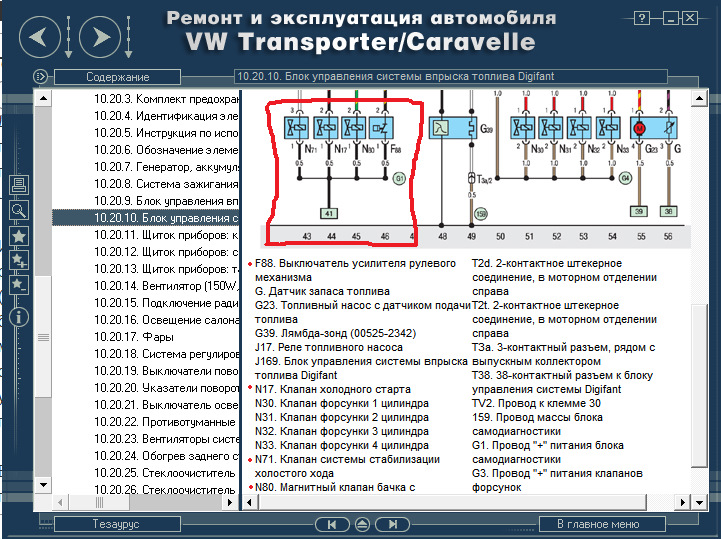Click the forward navigation arrow button
Screen dimensions: 721x539
click(x=100, y=37)
